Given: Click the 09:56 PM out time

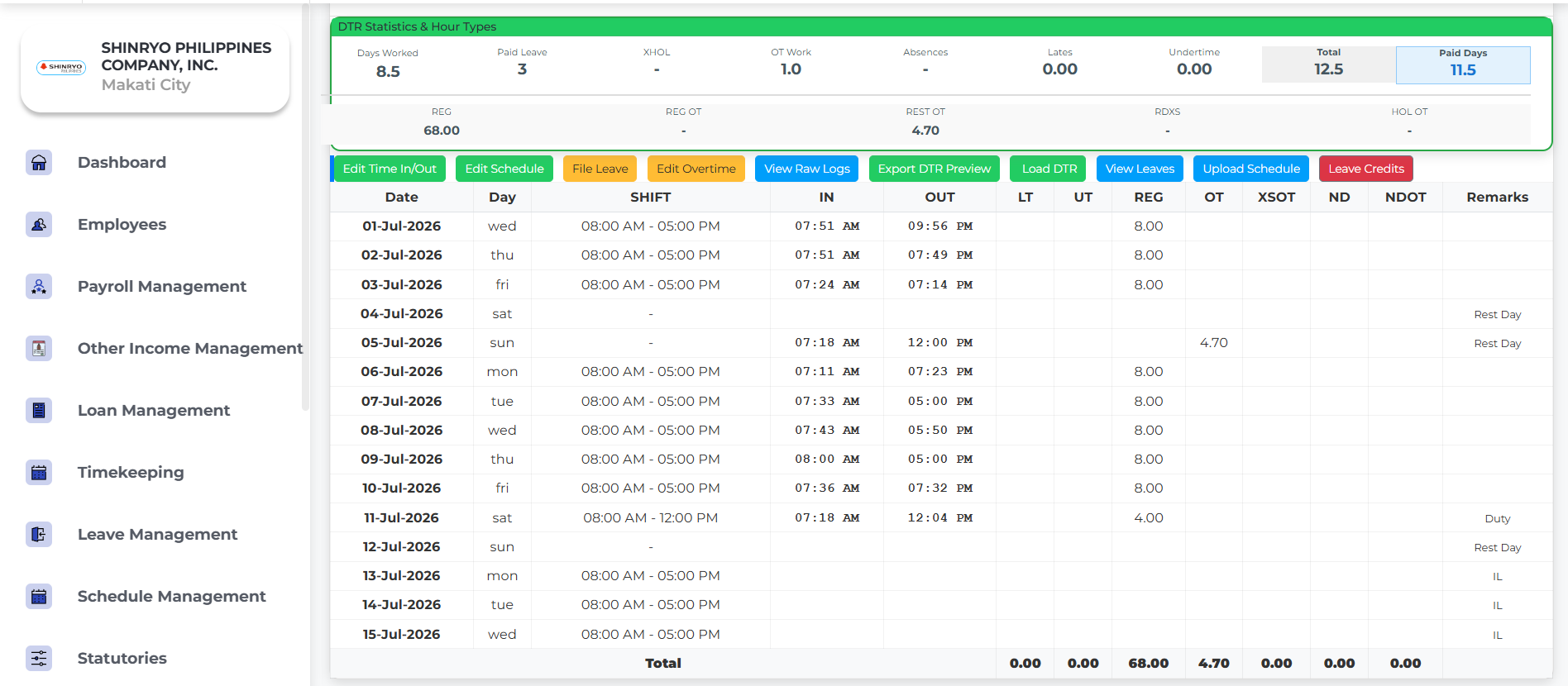Looking at the screenshot, I should (940, 226).
